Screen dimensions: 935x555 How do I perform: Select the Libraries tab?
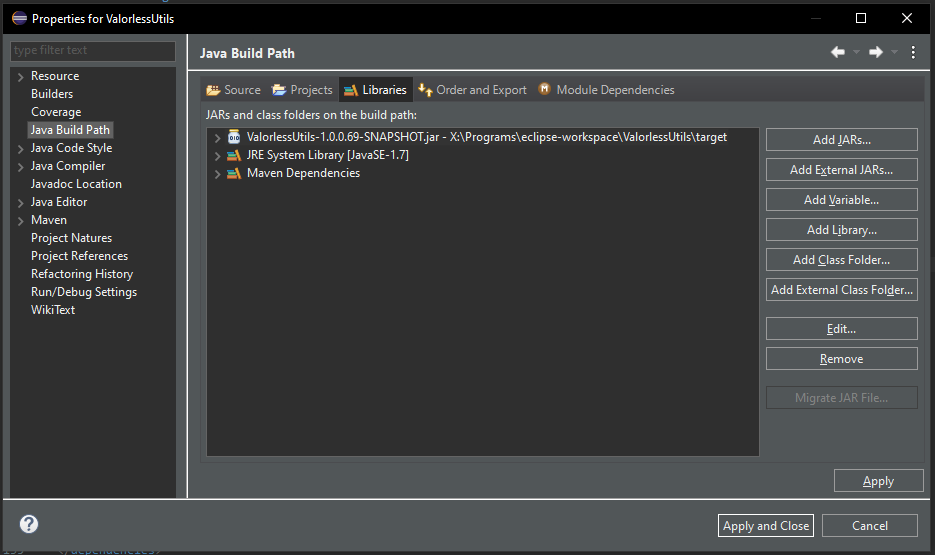click(376, 90)
